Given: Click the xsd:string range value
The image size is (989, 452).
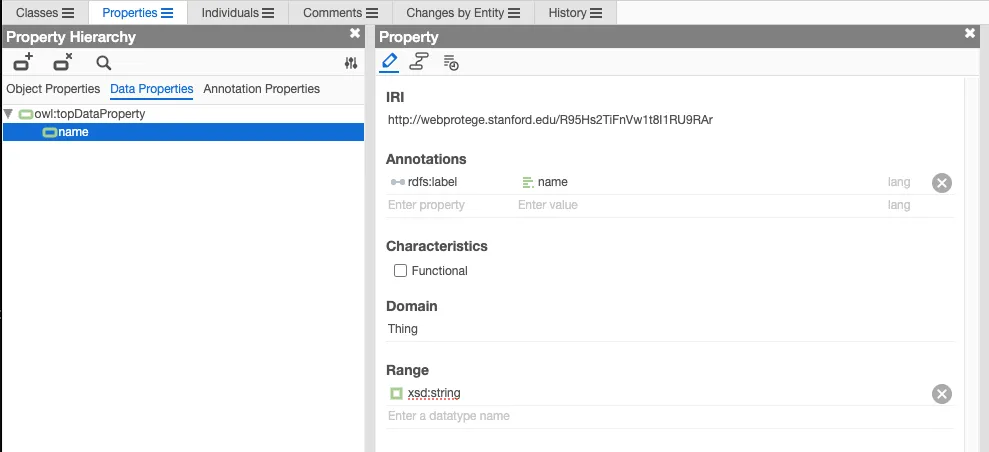Looking at the screenshot, I should [x=434, y=393].
